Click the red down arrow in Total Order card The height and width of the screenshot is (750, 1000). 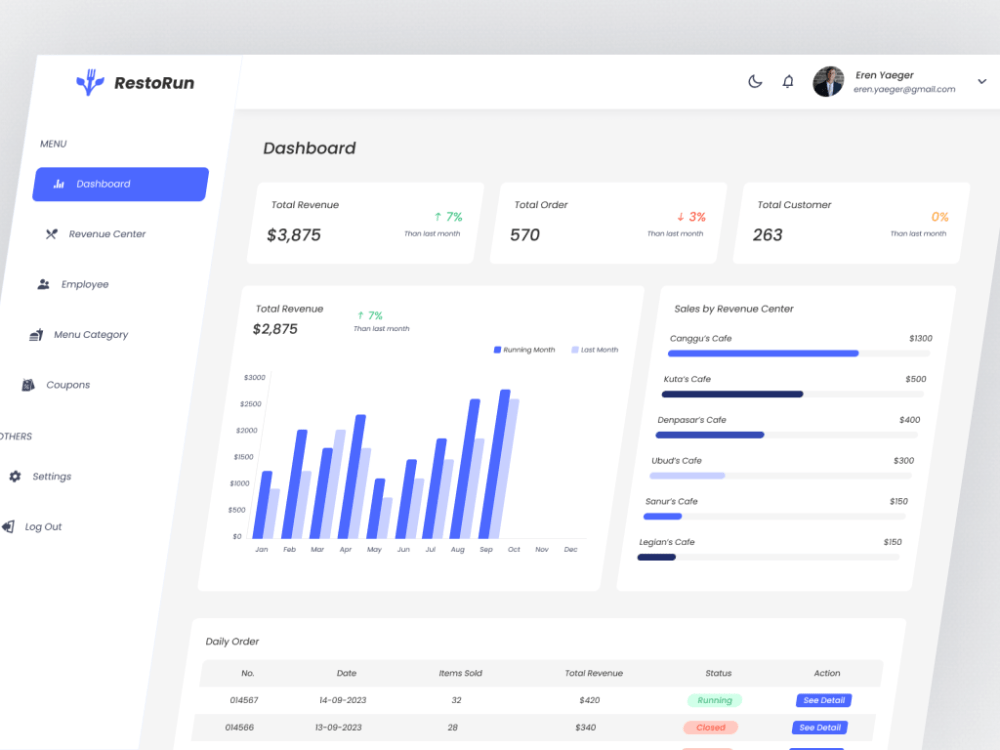[x=680, y=217]
